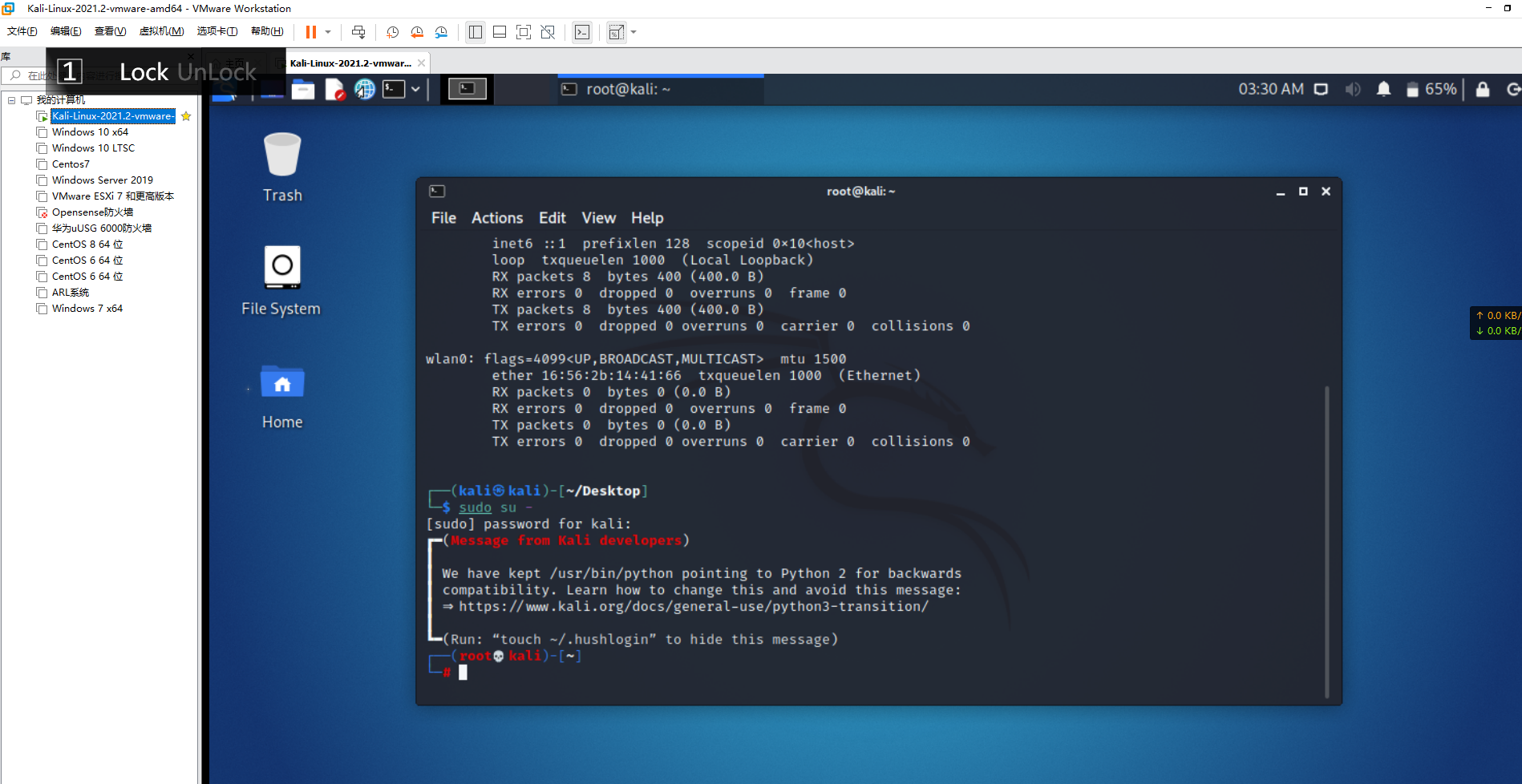Revert VM to previous snapshot
The height and width of the screenshot is (784, 1522).
pos(417,32)
